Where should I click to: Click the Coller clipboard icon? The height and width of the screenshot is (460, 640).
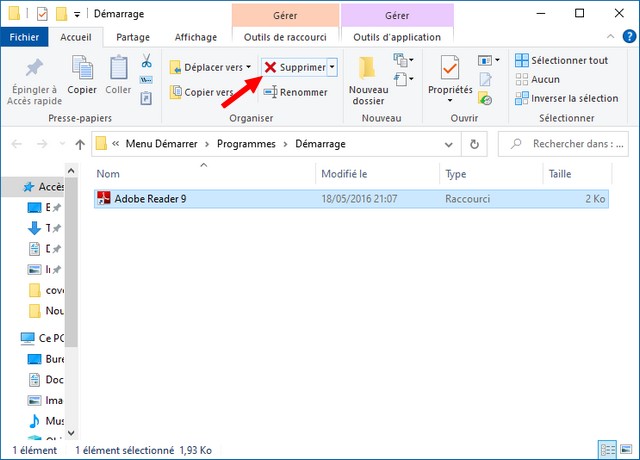click(x=118, y=67)
